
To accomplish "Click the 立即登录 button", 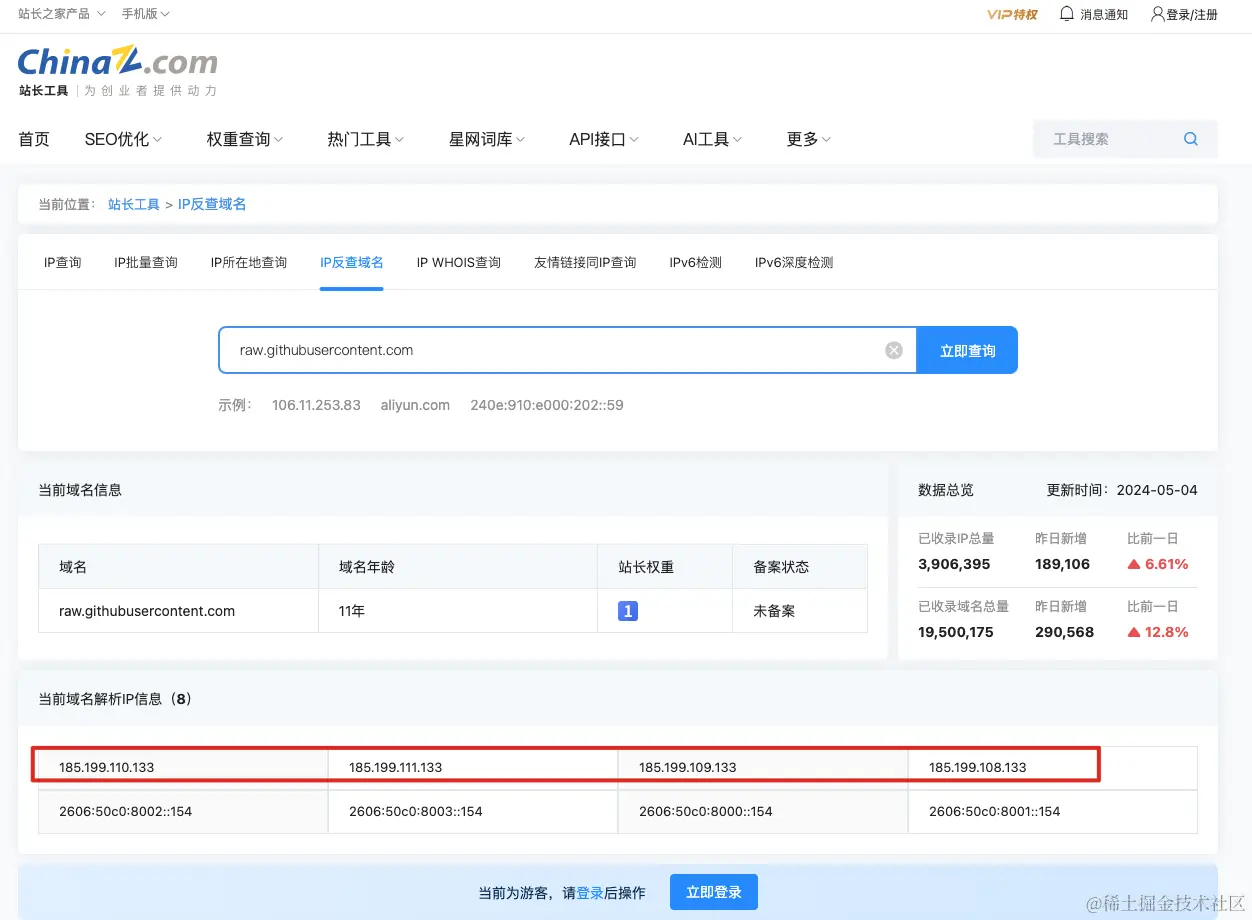I will pos(714,892).
